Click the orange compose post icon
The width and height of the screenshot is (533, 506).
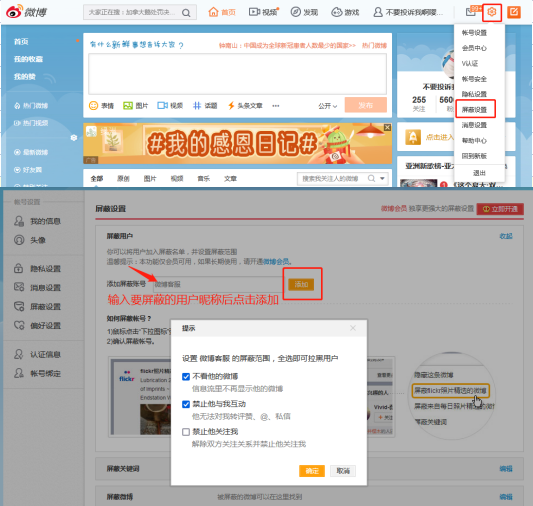[514, 12]
